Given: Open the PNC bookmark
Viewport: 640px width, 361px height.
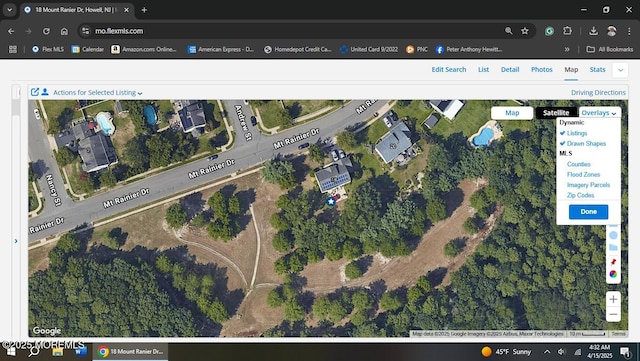Looking at the screenshot, I should point(417,49).
